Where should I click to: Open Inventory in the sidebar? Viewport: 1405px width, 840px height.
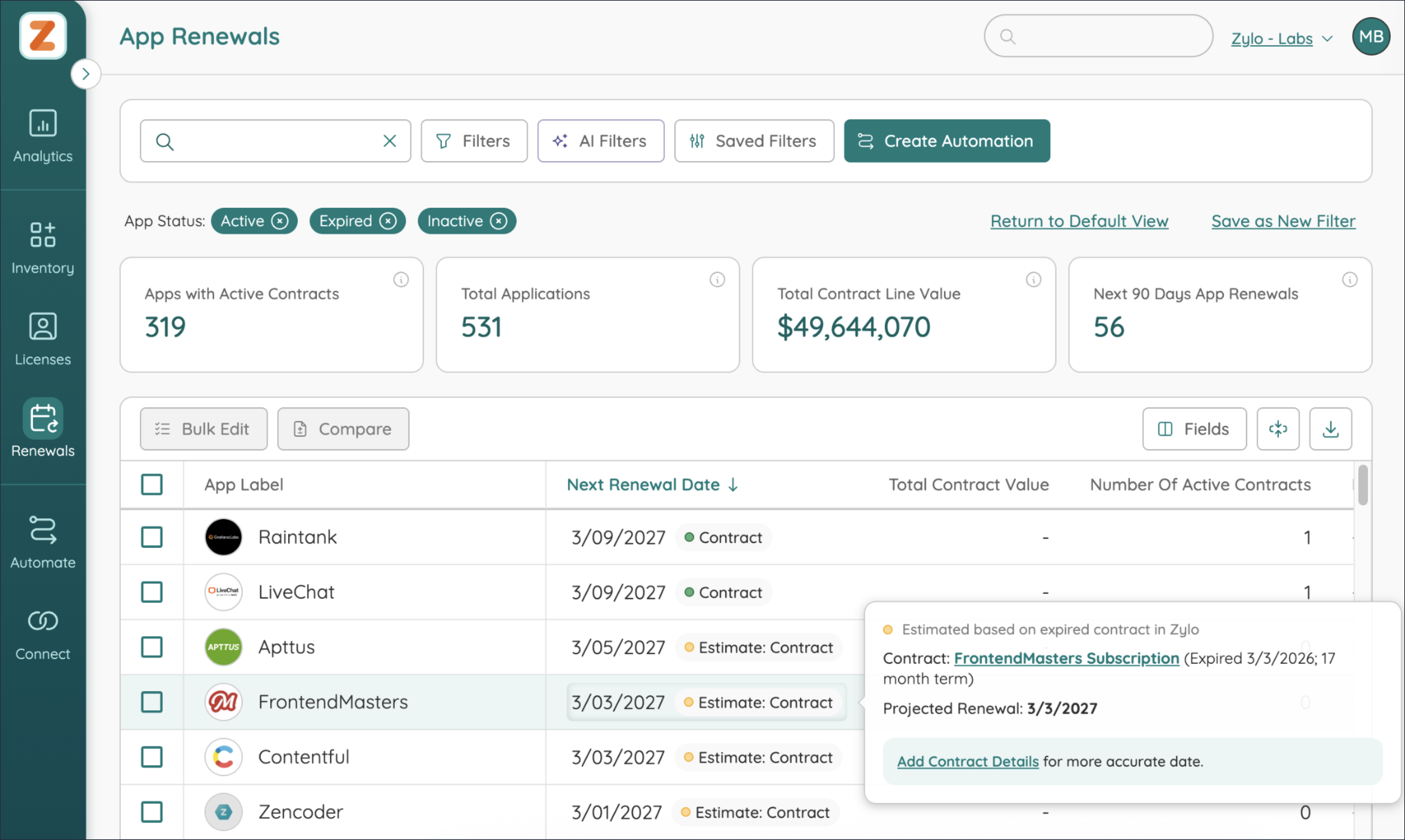click(43, 249)
